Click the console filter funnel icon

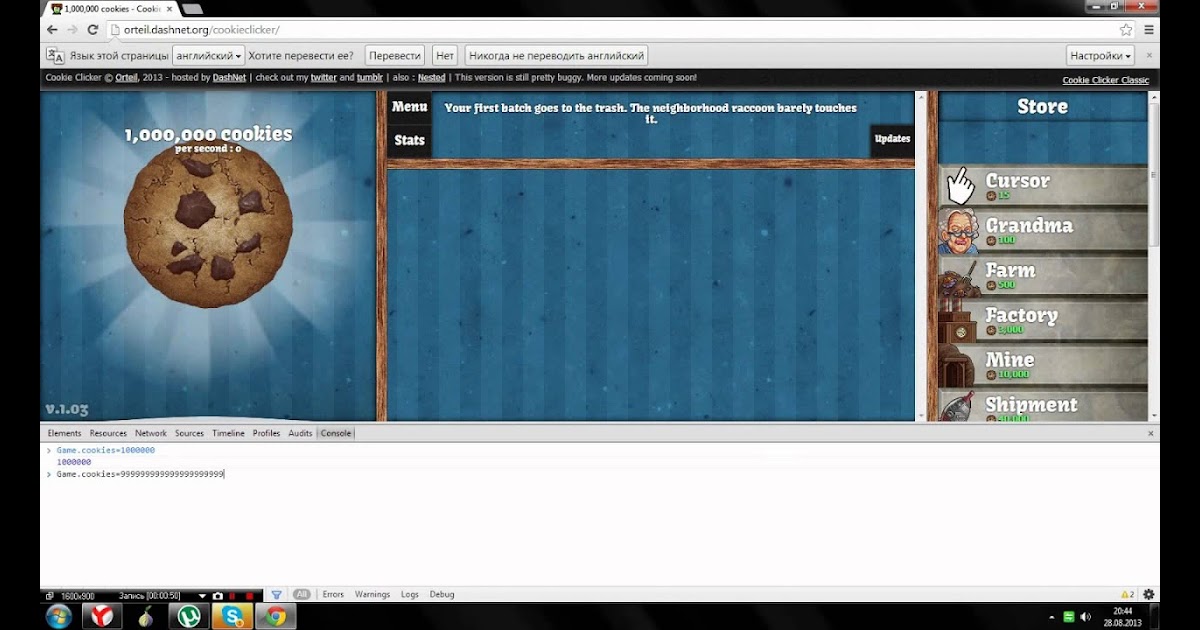point(277,594)
